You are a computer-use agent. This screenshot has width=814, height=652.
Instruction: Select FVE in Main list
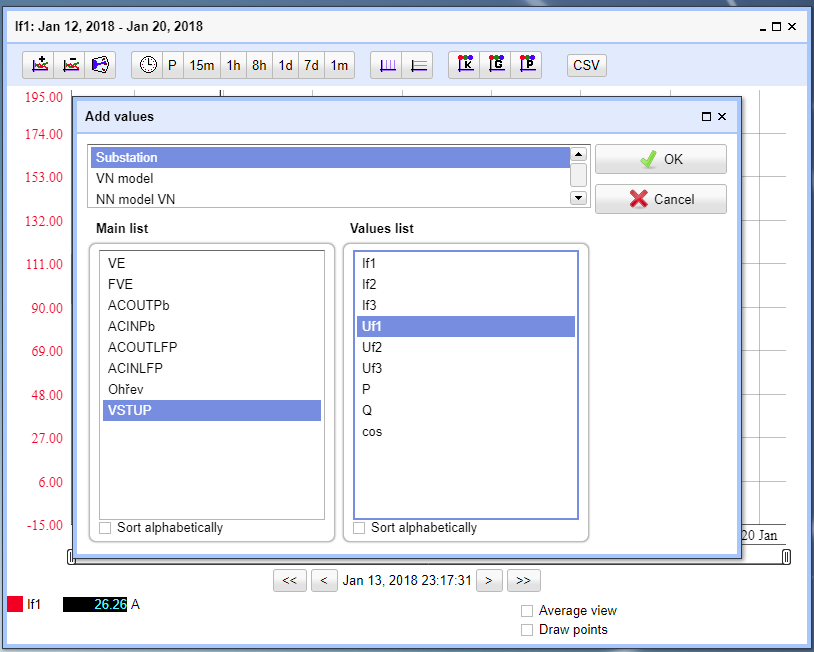(212, 284)
